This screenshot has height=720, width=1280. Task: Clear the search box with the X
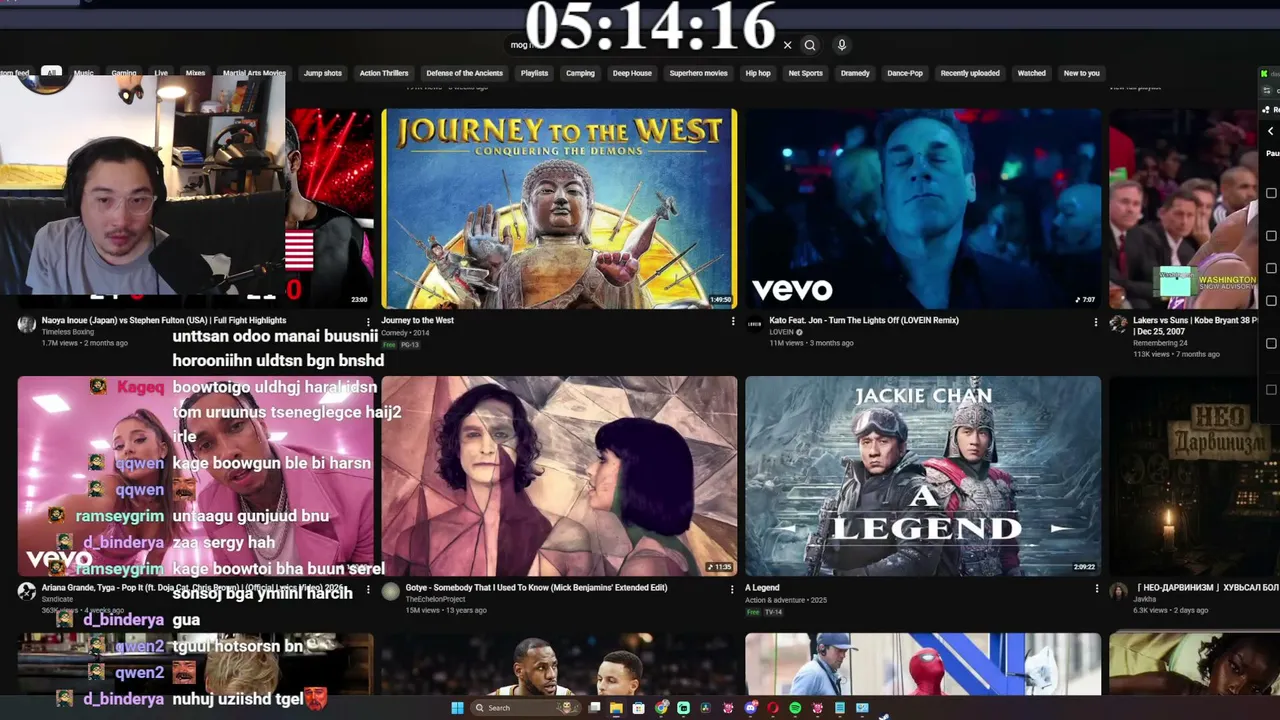tap(787, 45)
